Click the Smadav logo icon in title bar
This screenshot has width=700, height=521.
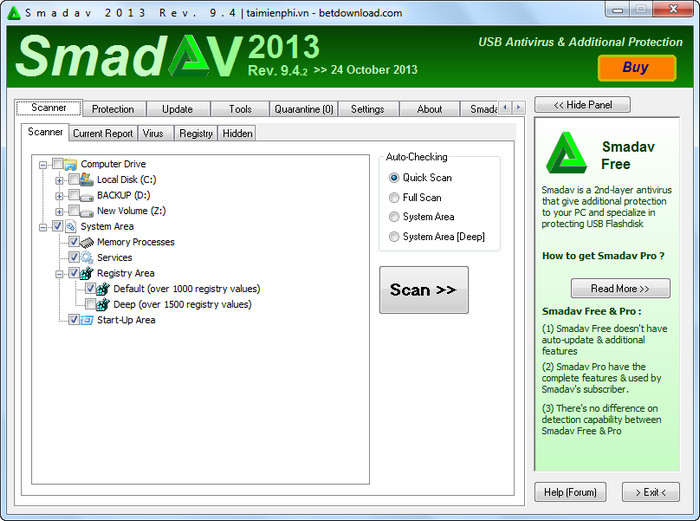(x=14, y=13)
